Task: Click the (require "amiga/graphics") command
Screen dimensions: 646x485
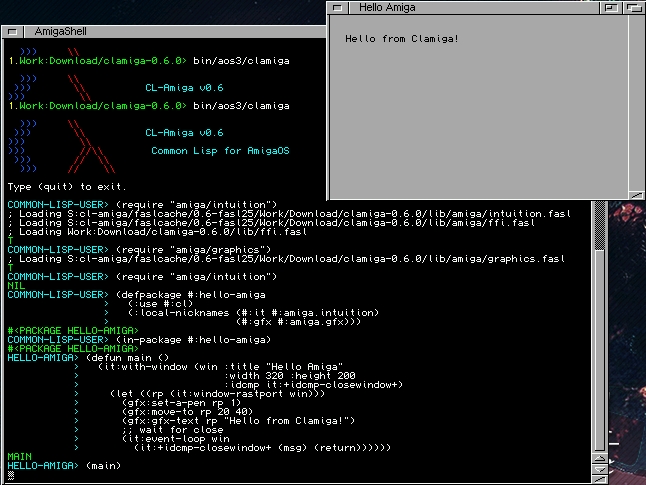Action: pyautogui.click(x=193, y=250)
